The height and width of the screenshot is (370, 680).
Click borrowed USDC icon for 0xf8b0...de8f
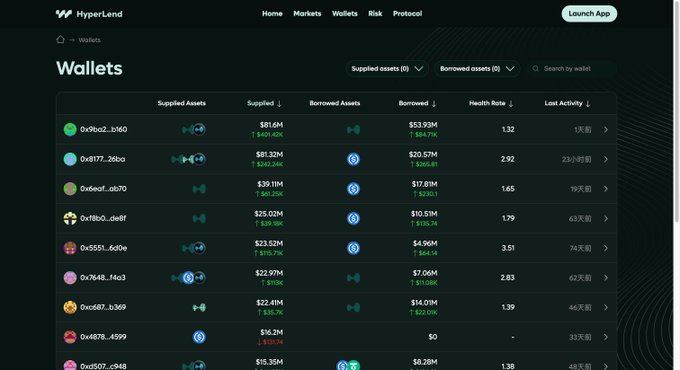click(x=353, y=218)
